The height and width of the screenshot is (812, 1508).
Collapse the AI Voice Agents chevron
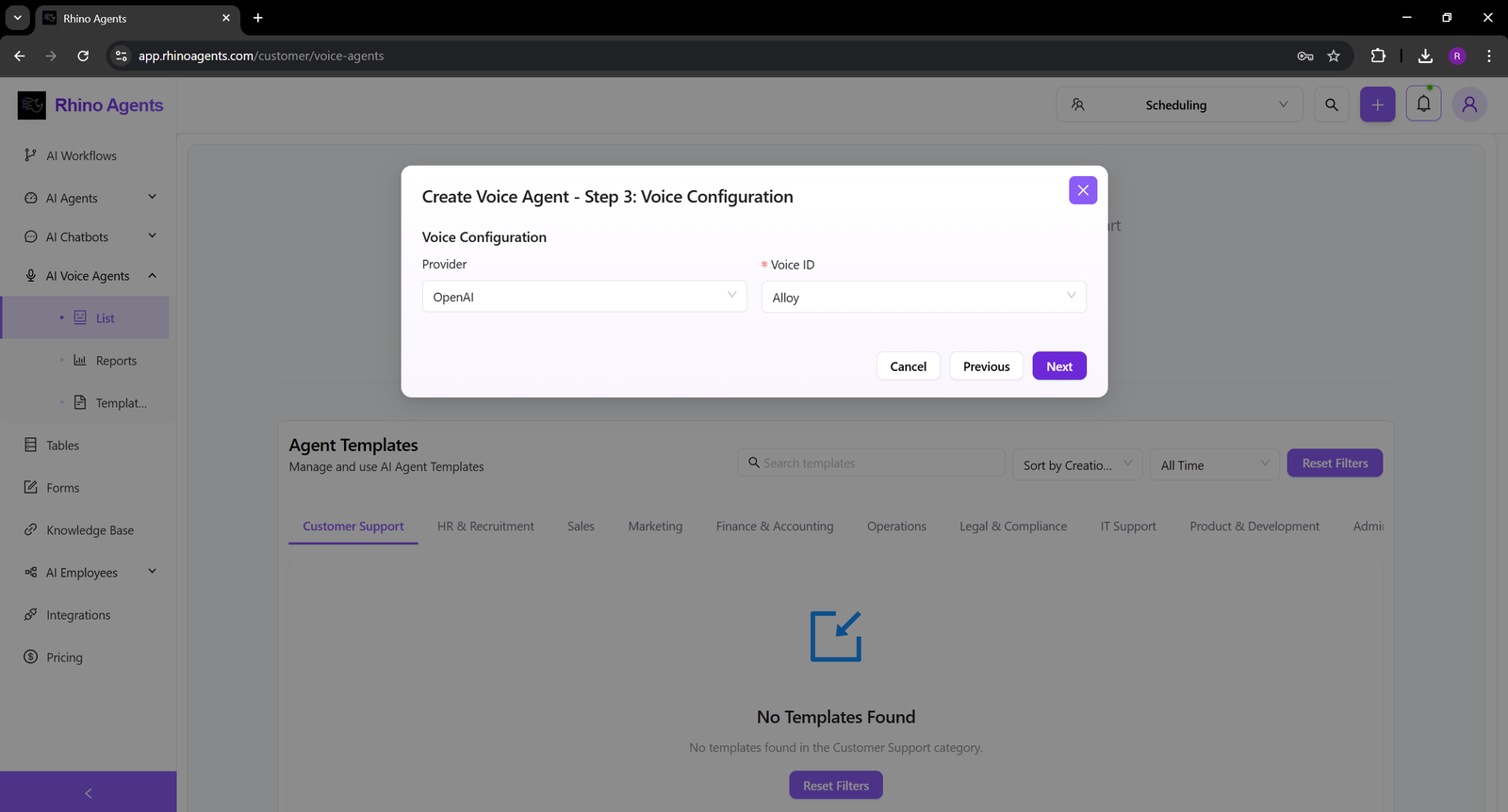point(152,275)
